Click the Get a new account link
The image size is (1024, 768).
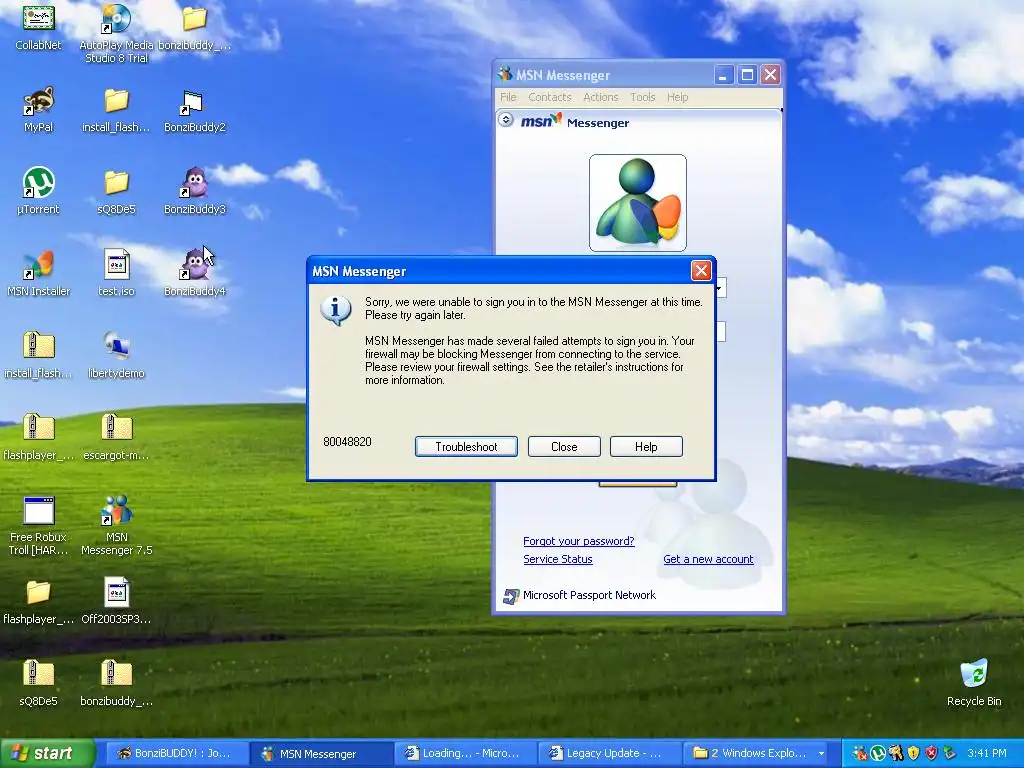(x=708, y=559)
